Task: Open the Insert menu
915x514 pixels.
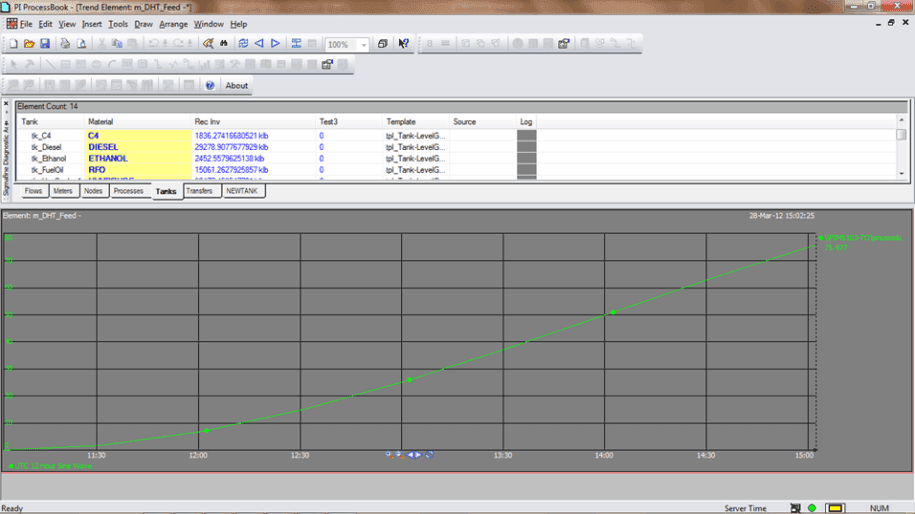Action: (x=92, y=24)
